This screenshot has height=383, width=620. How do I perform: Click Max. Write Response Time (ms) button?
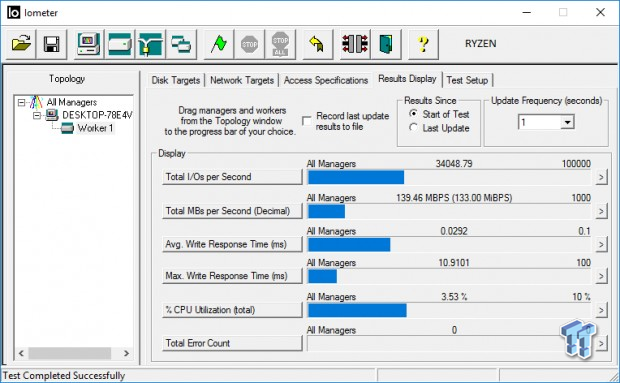coord(232,276)
